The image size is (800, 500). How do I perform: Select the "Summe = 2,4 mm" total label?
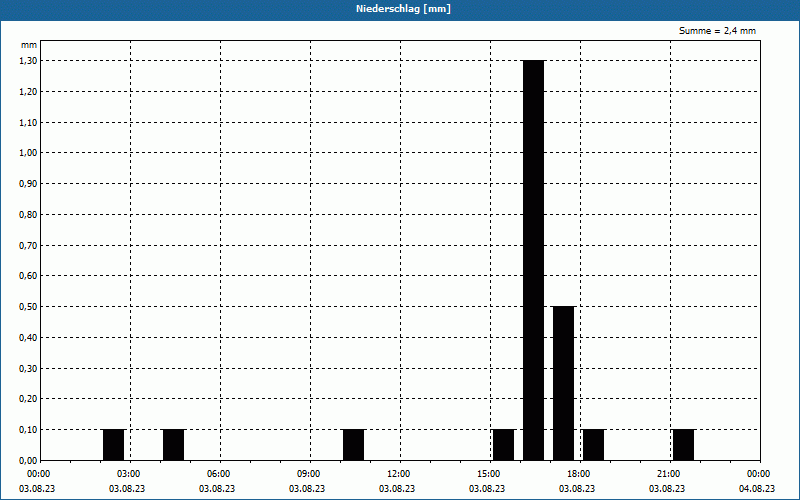[717, 31]
